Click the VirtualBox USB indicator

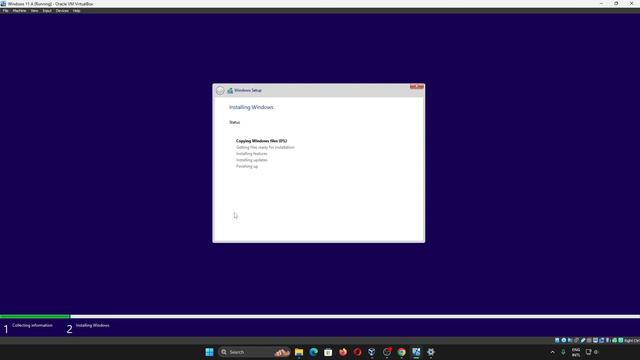[583, 340]
